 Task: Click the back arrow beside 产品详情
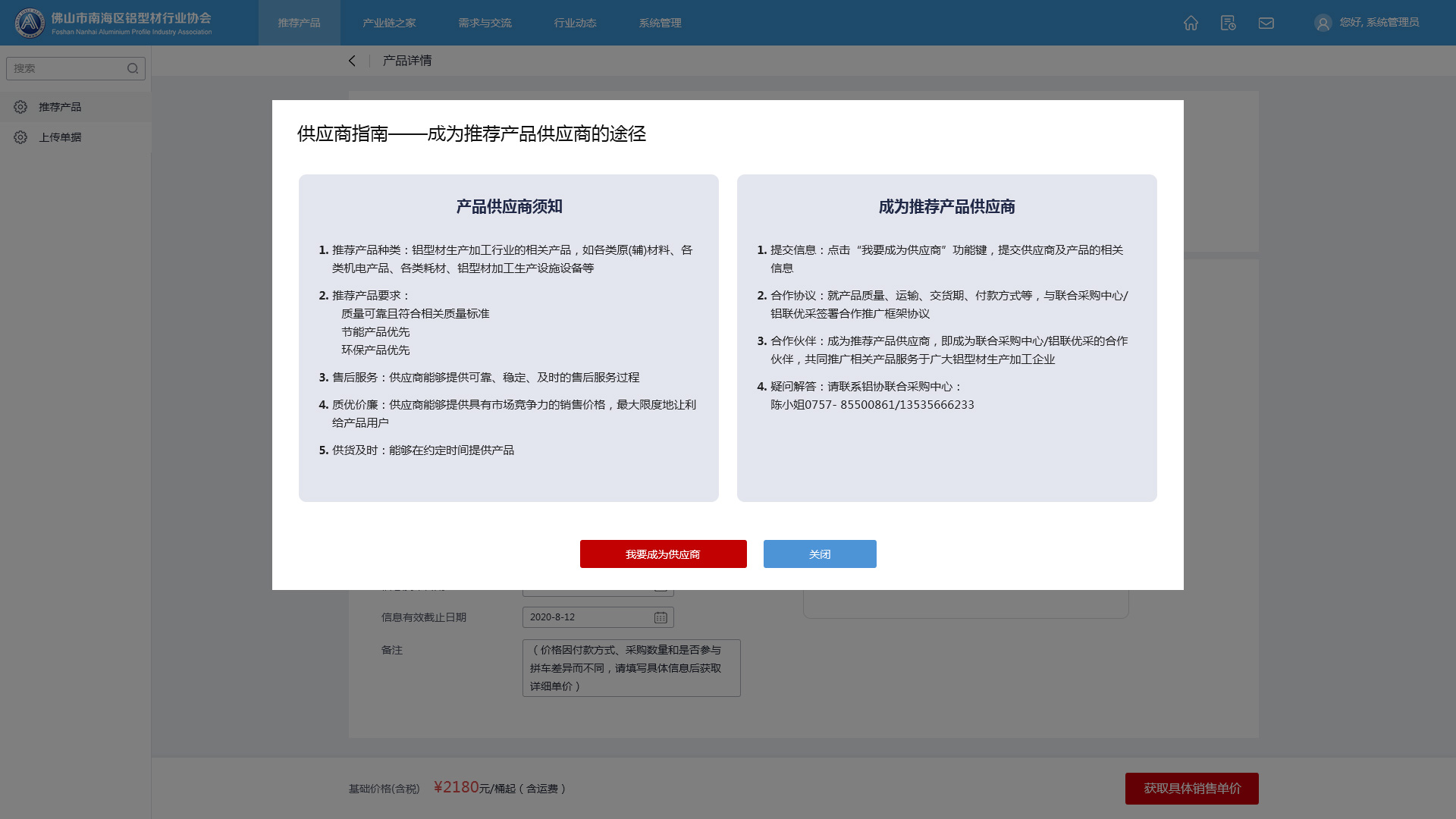(x=352, y=61)
